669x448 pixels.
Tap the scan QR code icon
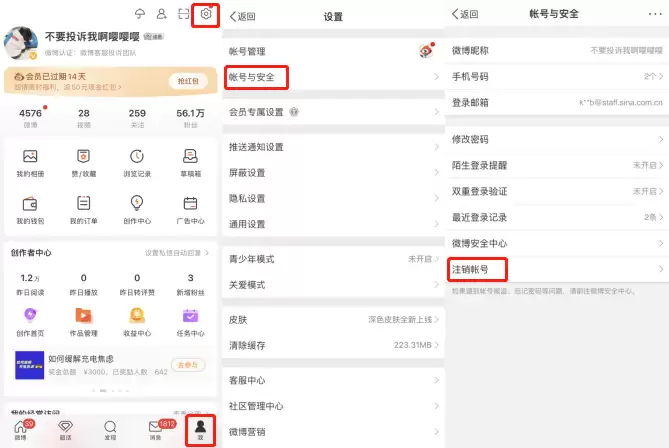click(x=183, y=14)
